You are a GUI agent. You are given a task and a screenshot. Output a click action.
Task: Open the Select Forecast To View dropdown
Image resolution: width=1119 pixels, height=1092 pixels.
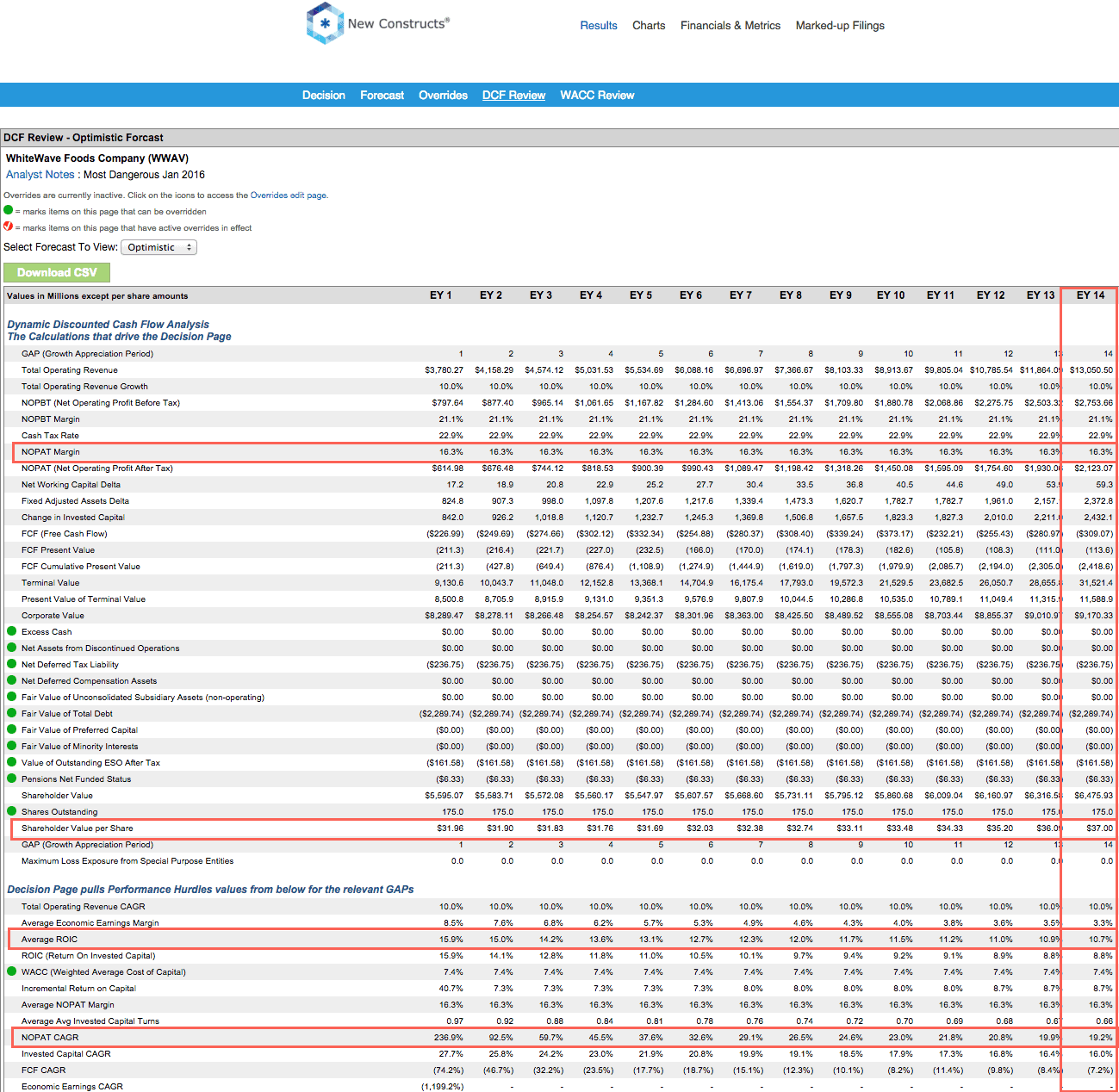(x=159, y=247)
